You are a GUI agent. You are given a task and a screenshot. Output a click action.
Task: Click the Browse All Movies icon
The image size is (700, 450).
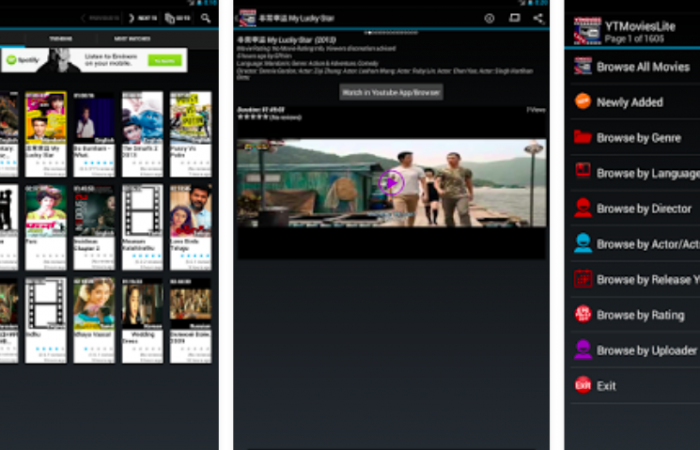tap(582, 66)
